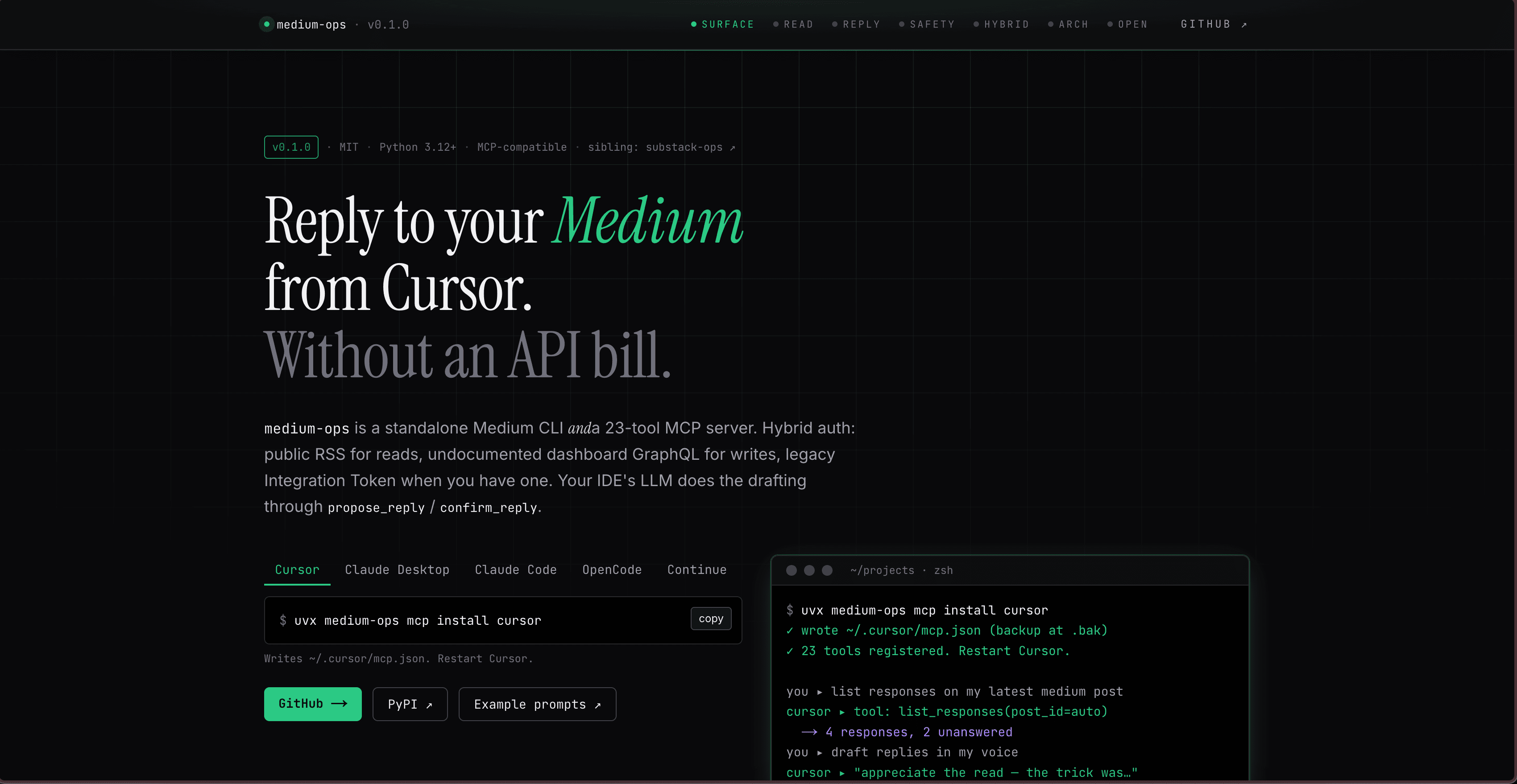Click 'Writes ~/.cursor/mcp.json. Restart Cursor.' hint

[x=398, y=659]
